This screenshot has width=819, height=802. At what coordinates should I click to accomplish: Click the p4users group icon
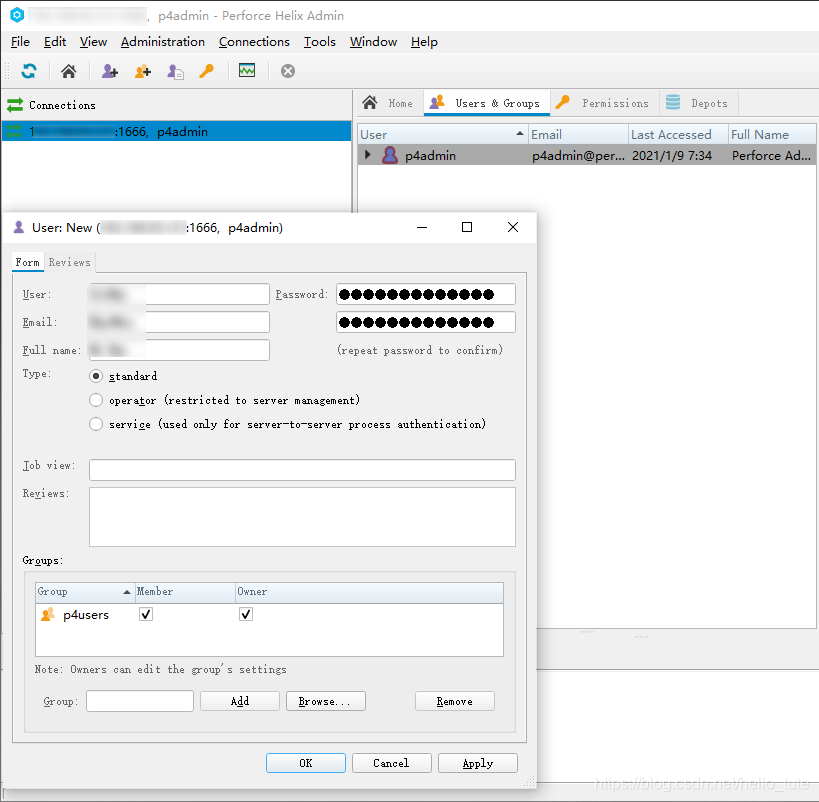coord(48,614)
